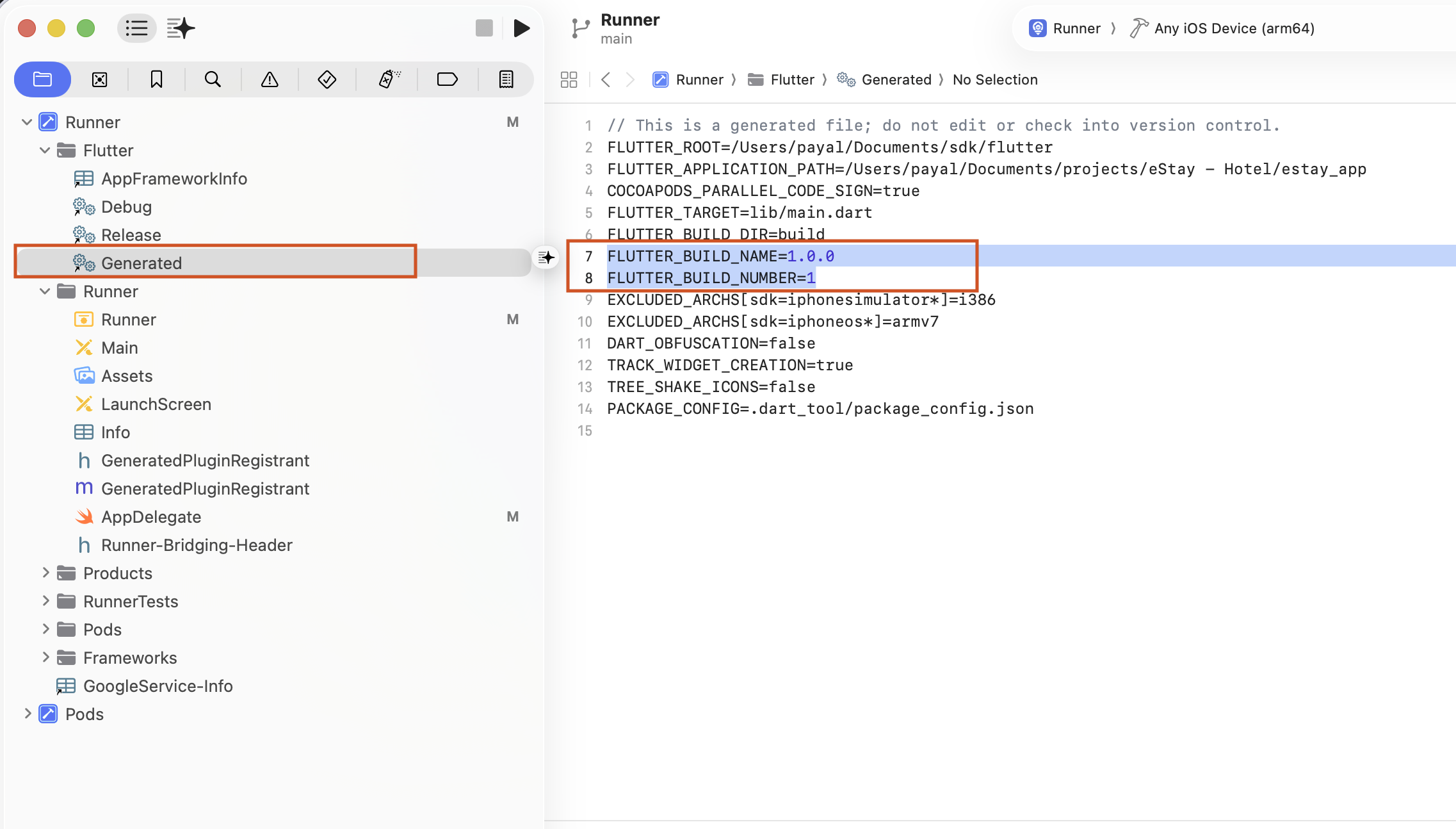Click the Runner main branch title

(630, 28)
